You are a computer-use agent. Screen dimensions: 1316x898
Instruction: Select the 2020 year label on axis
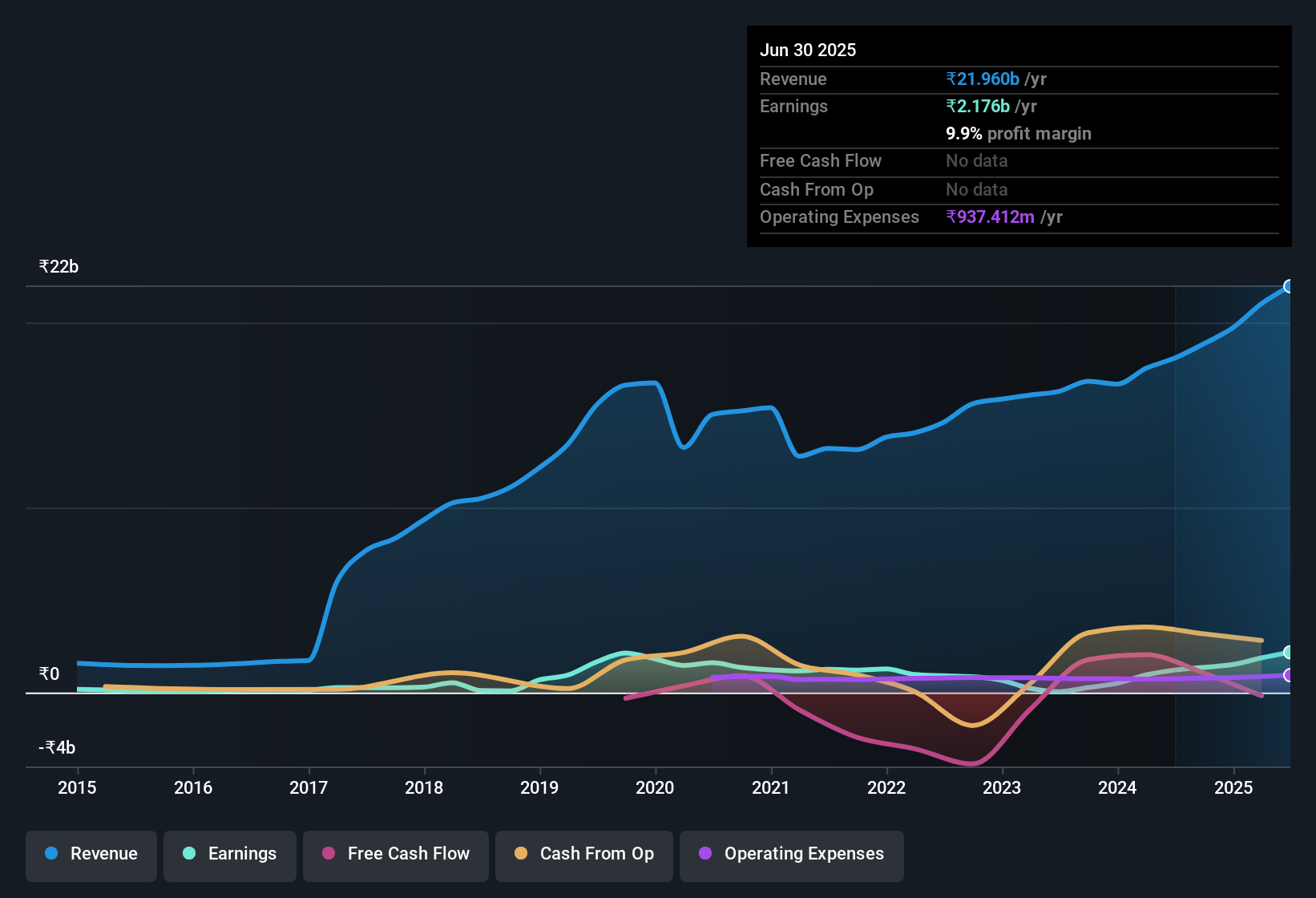point(655,788)
